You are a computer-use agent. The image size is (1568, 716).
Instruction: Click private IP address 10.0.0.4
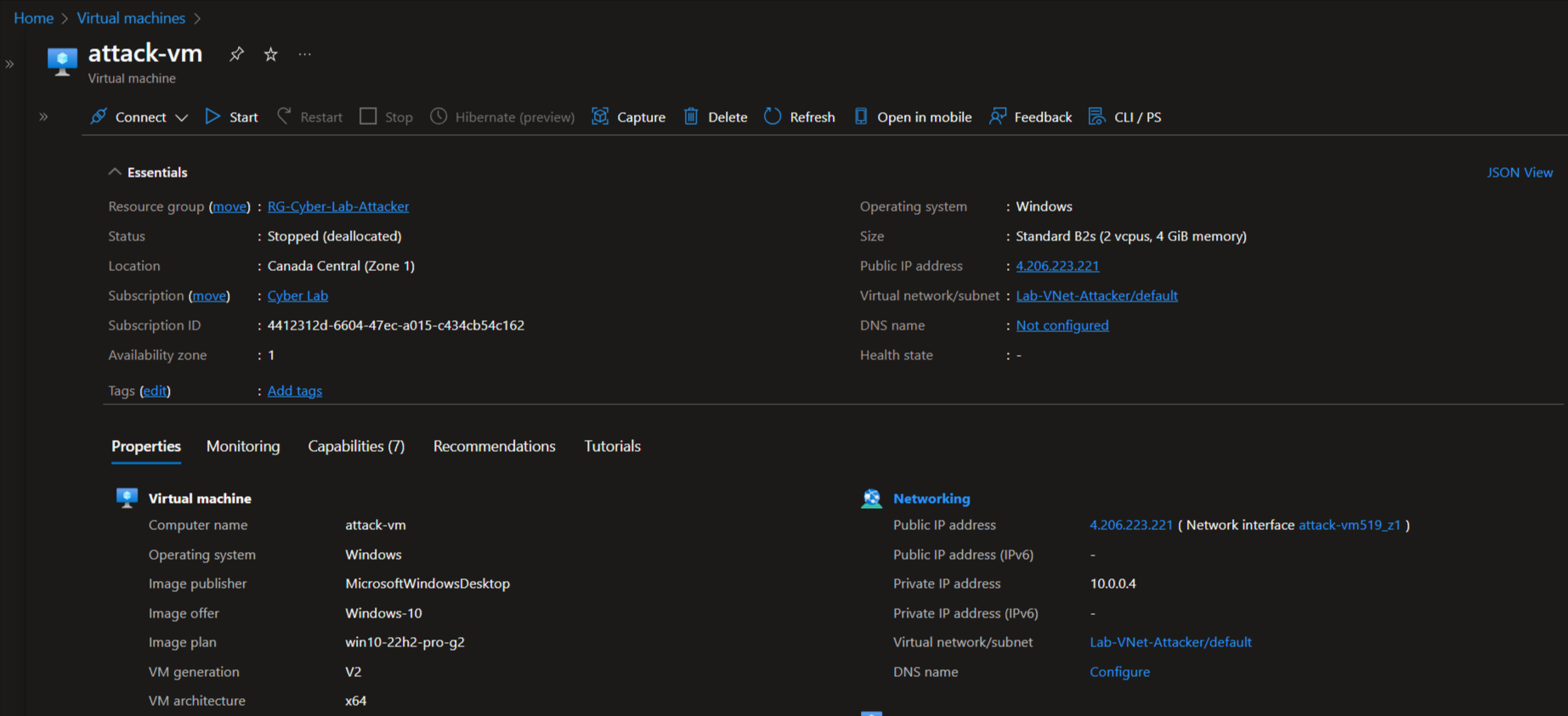[1112, 584]
